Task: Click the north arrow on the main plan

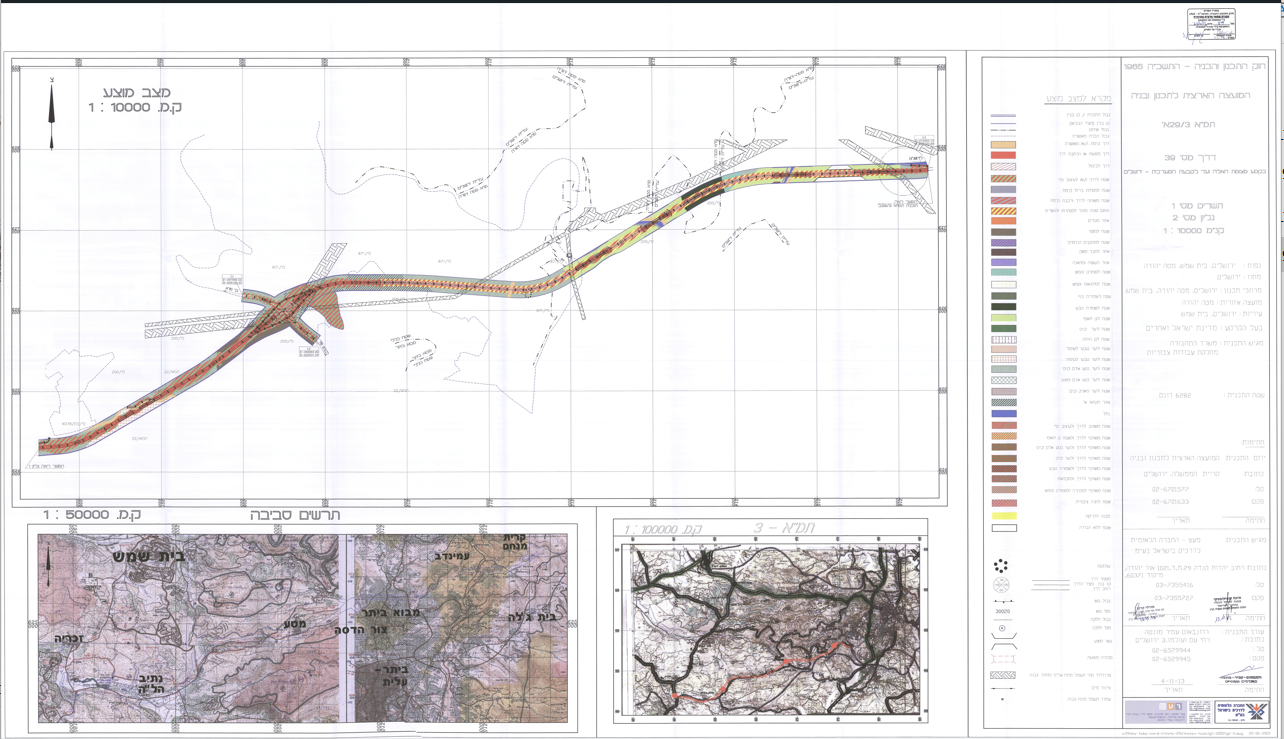Action: (52, 114)
